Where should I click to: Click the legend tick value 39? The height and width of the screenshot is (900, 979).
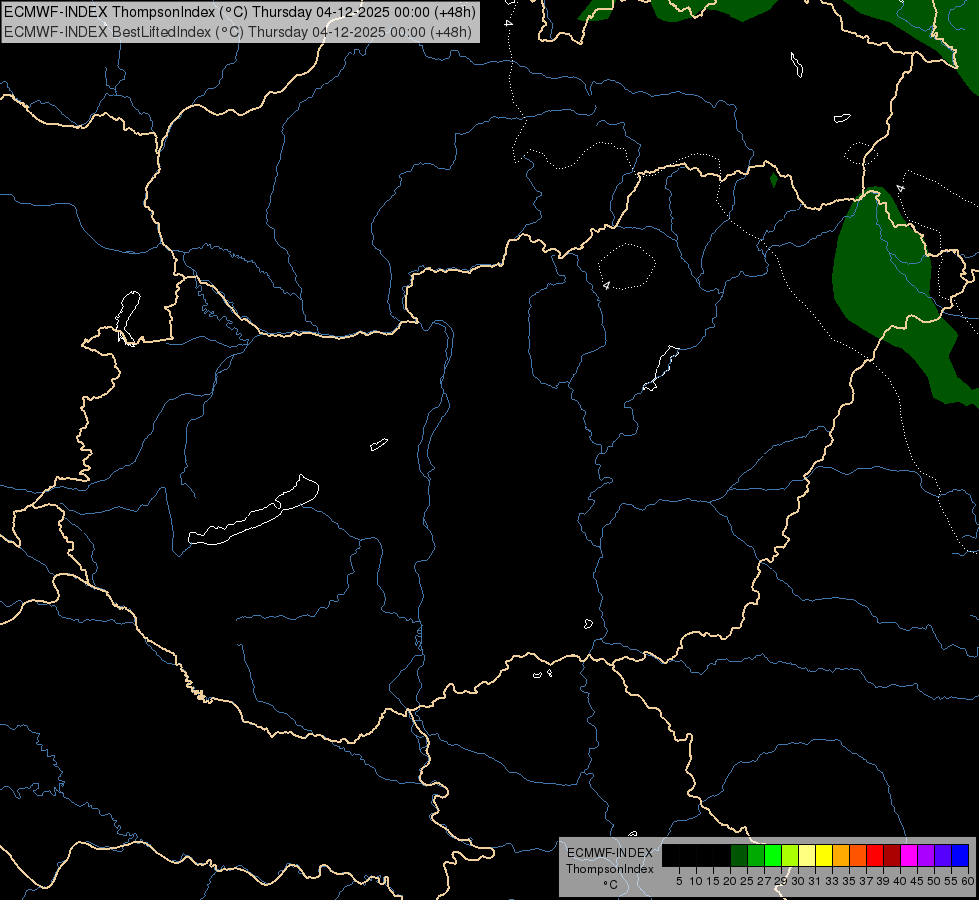click(x=883, y=881)
